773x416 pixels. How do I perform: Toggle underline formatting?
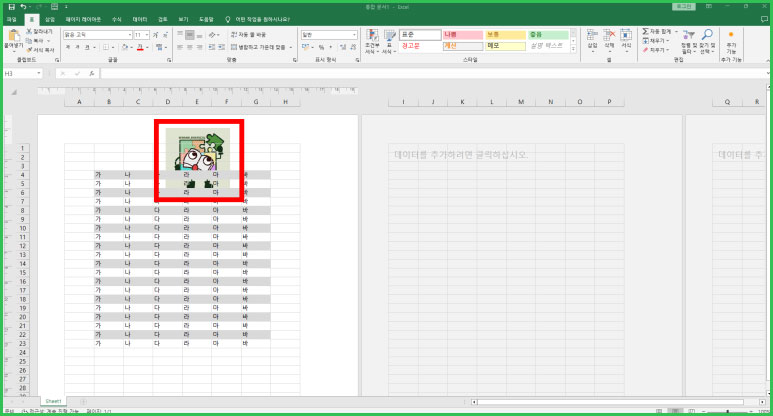coord(87,47)
